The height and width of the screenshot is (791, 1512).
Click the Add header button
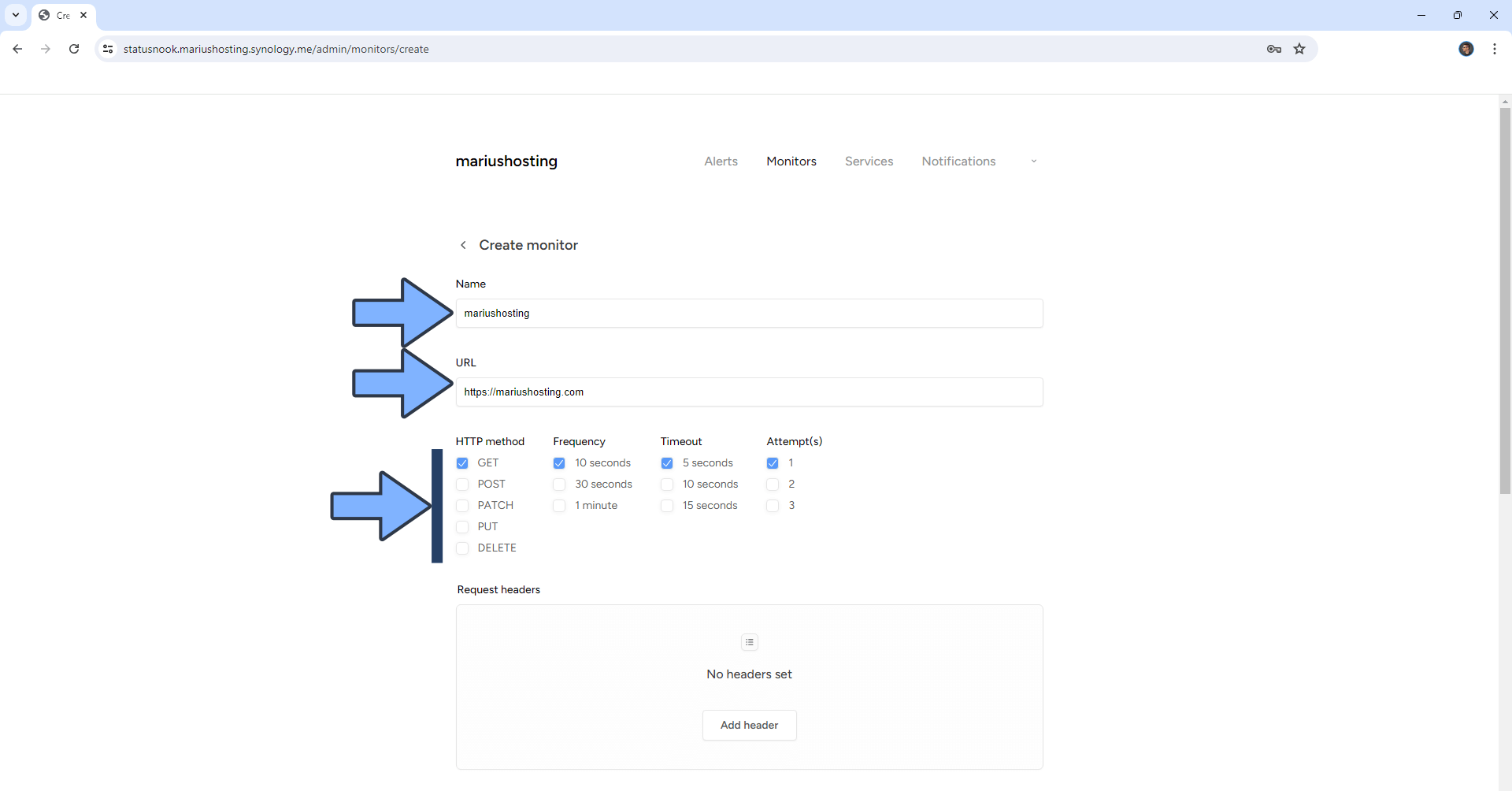coord(749,725)
